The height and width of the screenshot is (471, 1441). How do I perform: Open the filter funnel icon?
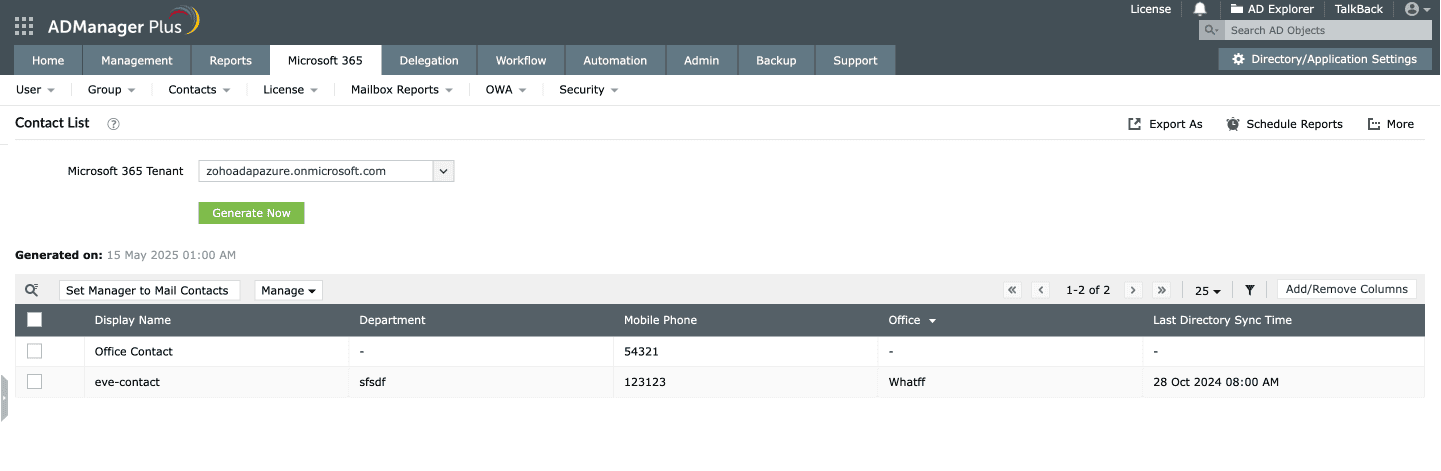click(x=1250, y=290)
